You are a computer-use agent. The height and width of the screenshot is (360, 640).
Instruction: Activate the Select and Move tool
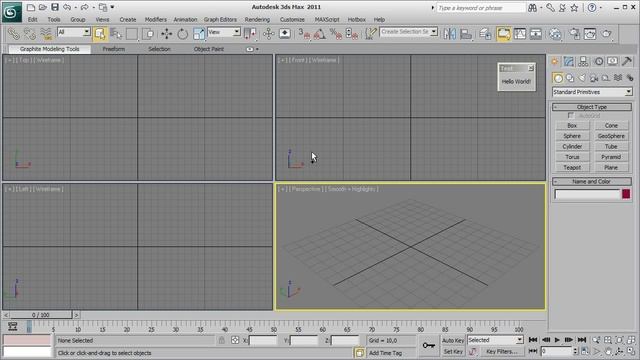click(167, 33)
